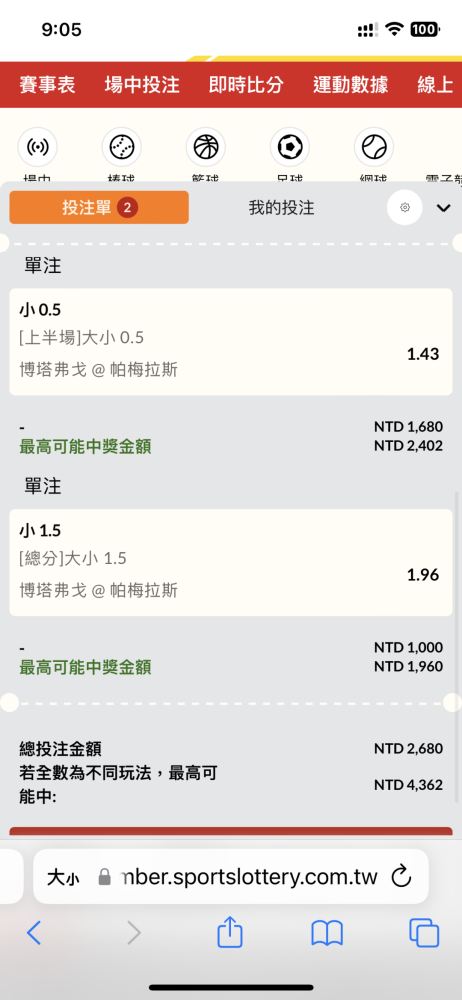The height and width of the screenshot is (1000, 462).
Task: Tap the 小 1.5 bet selection card
Action: [230, 562]
